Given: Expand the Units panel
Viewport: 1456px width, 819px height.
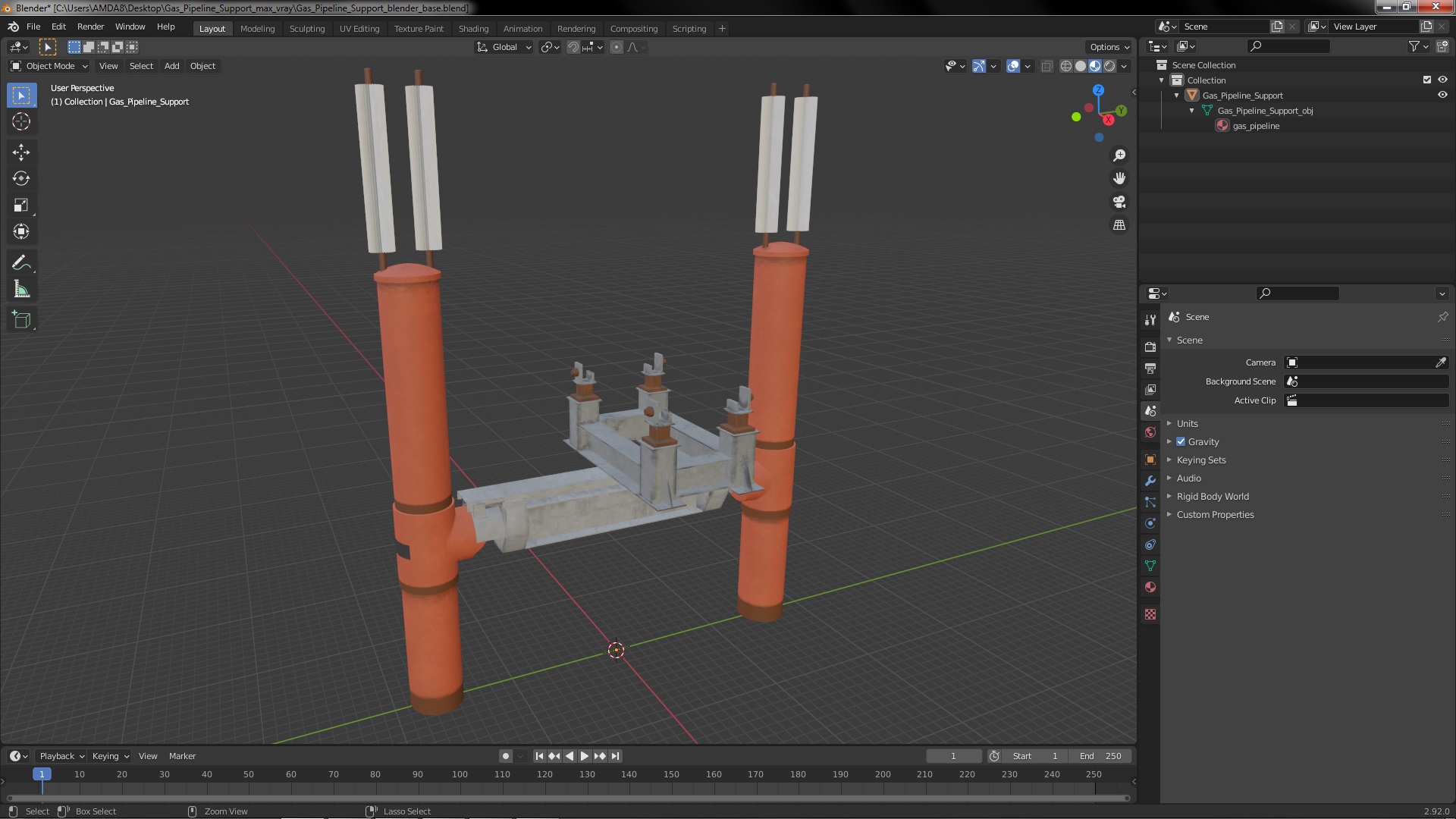Looking at the screenshot, I should point(1187,424).
